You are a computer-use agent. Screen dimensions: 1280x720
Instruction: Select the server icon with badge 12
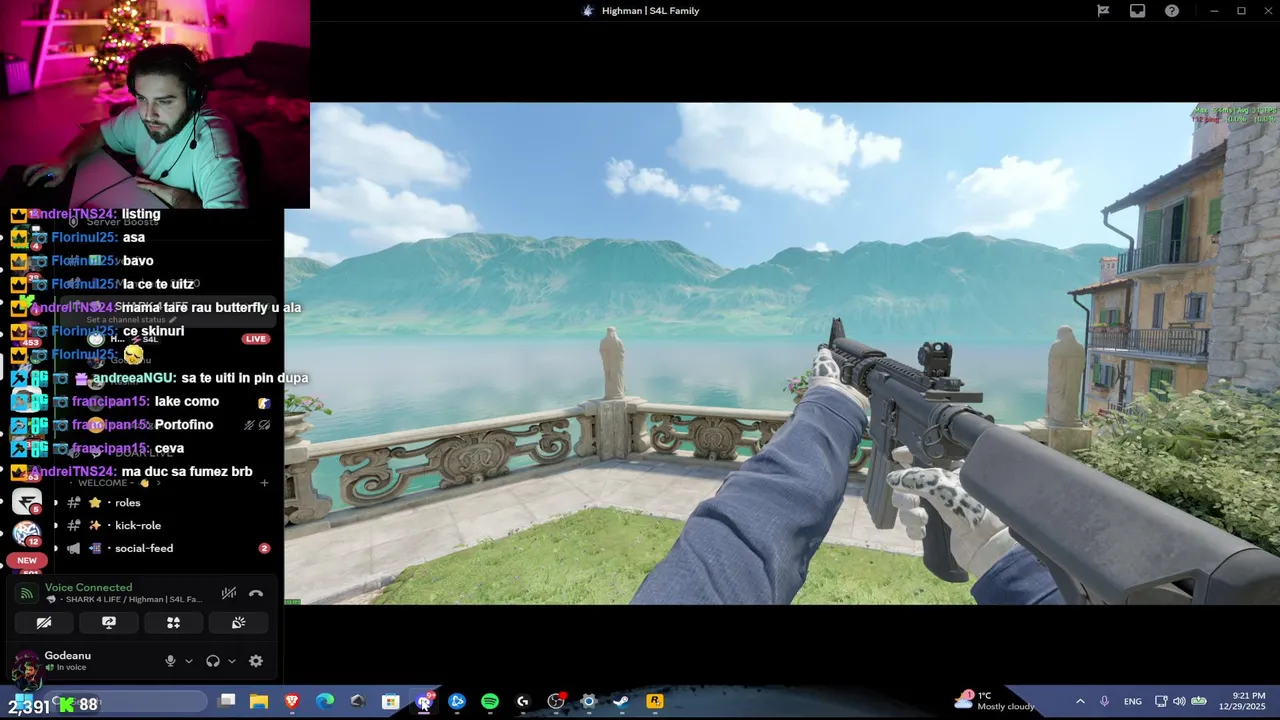click(27, 535)
